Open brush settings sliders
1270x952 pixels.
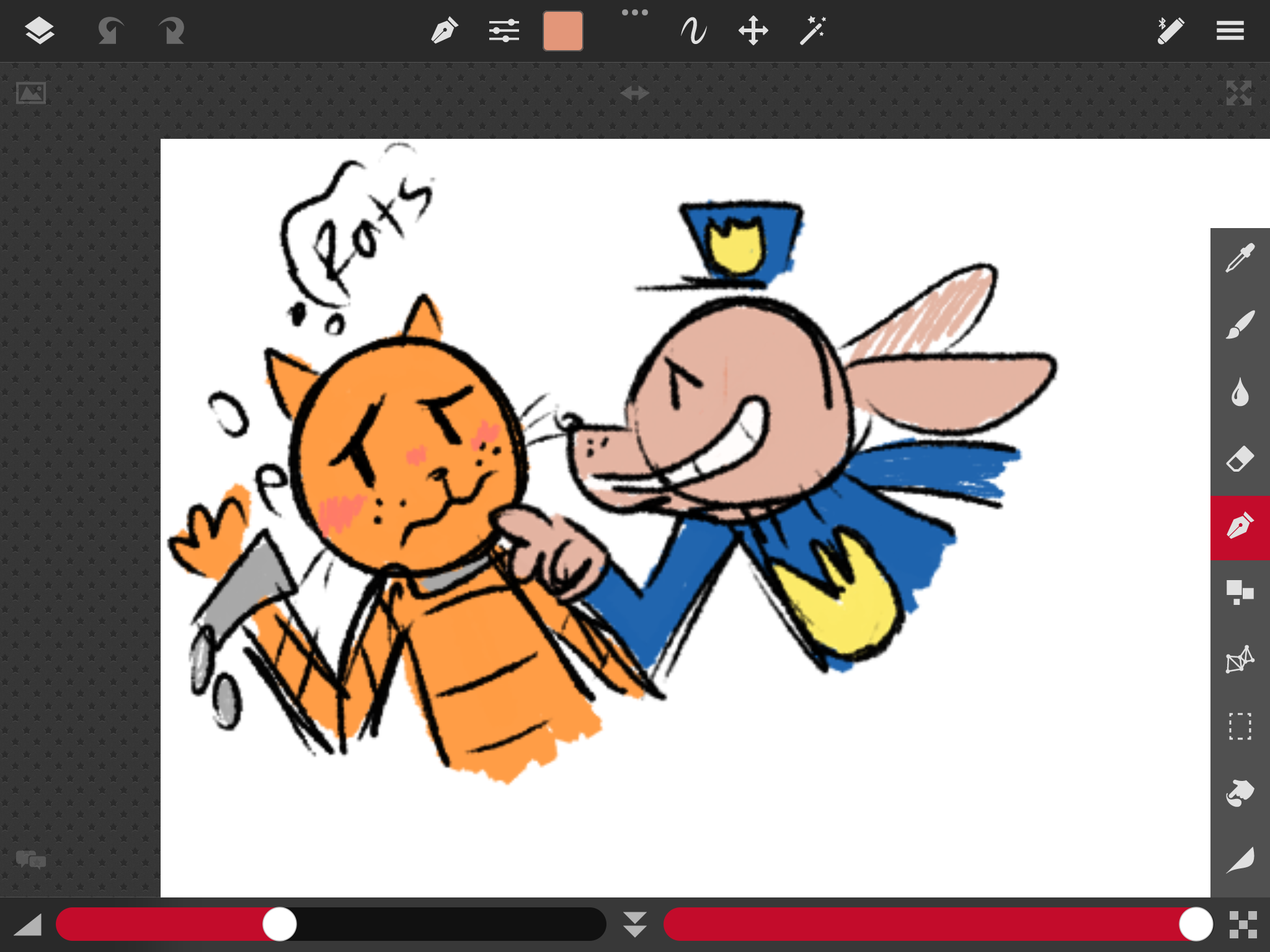pyautogui.click(x=504, y=31)
